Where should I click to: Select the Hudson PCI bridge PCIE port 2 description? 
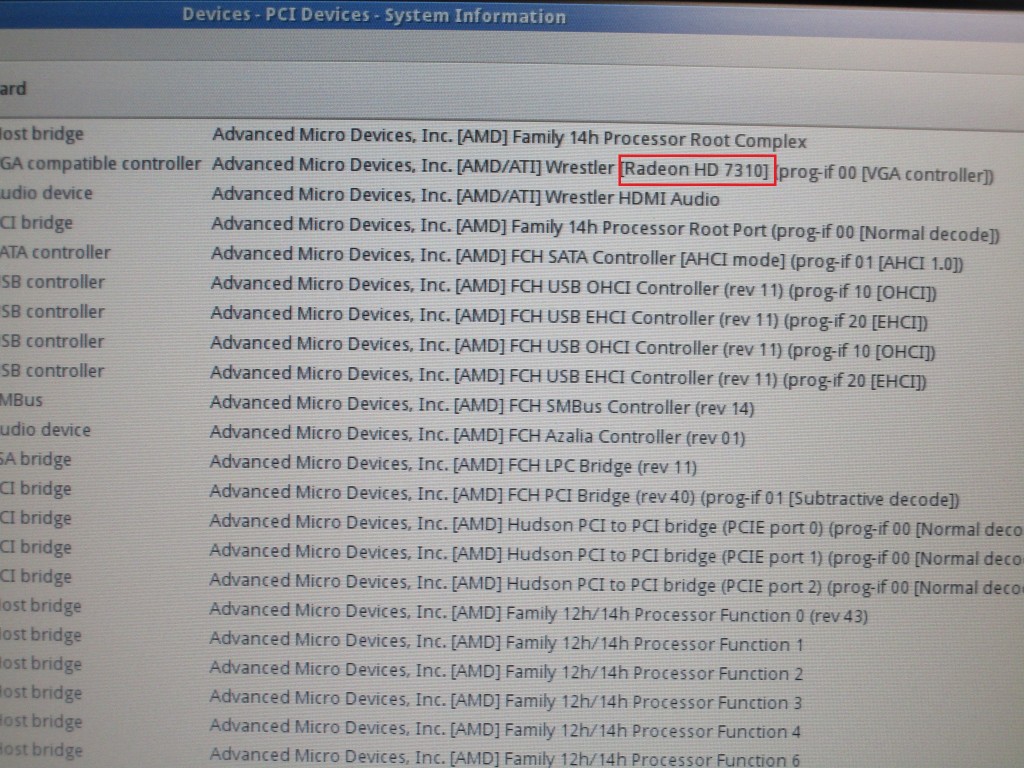tap(616, 584)
